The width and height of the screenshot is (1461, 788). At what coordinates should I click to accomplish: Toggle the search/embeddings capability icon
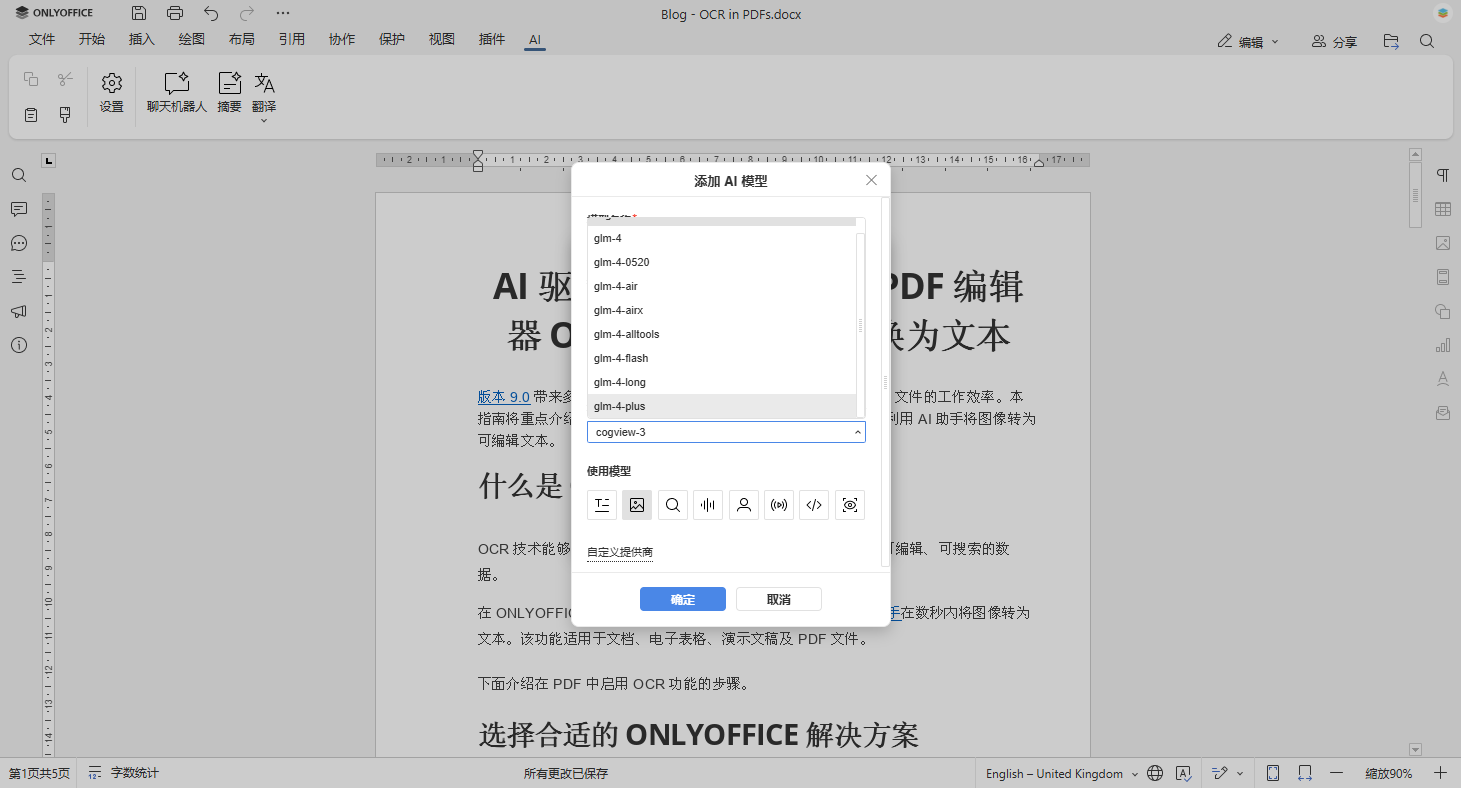pyautogui.click(x=673, y=505)
